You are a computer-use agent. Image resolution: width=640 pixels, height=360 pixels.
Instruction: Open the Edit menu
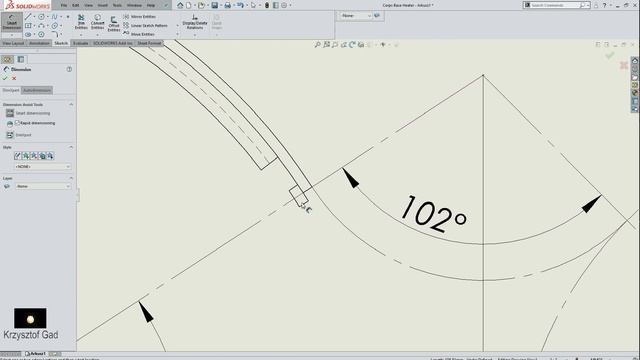(x=76, y=5)
